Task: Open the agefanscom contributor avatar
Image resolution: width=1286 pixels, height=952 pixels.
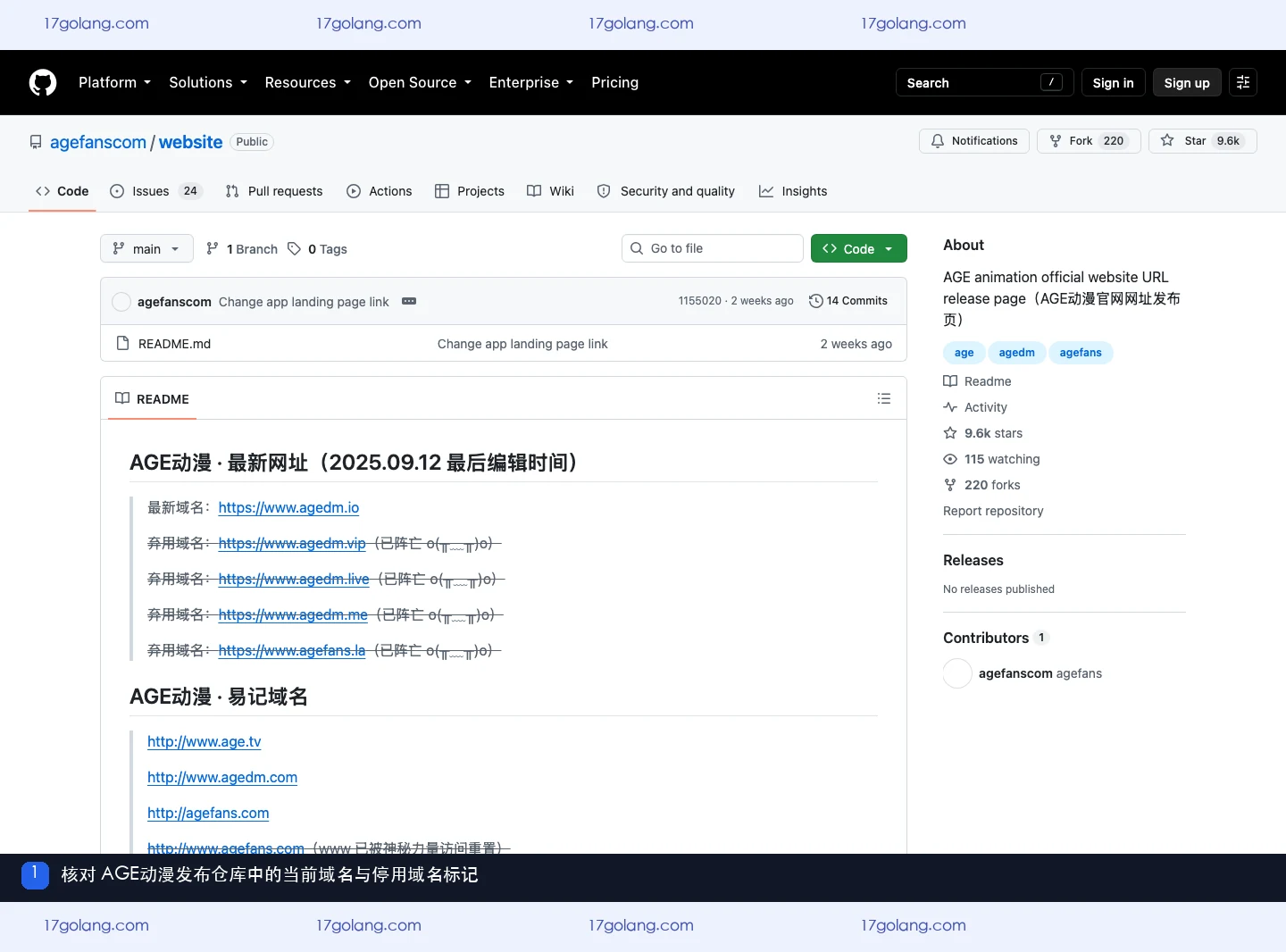Action: (x=957, y=673)
